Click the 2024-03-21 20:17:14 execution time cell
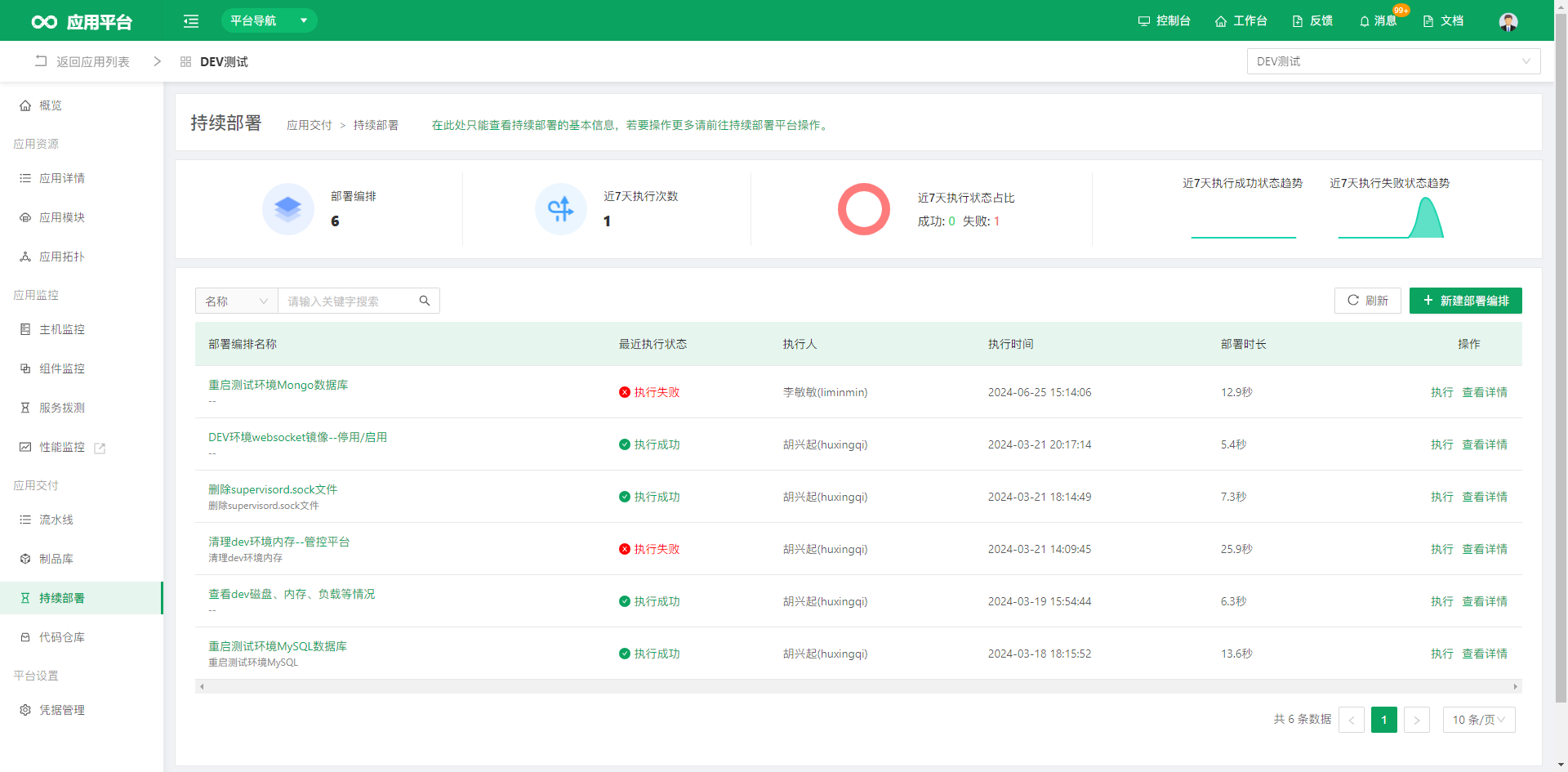The width and height of the screenshot is (1568, 772). point(1040,444)
